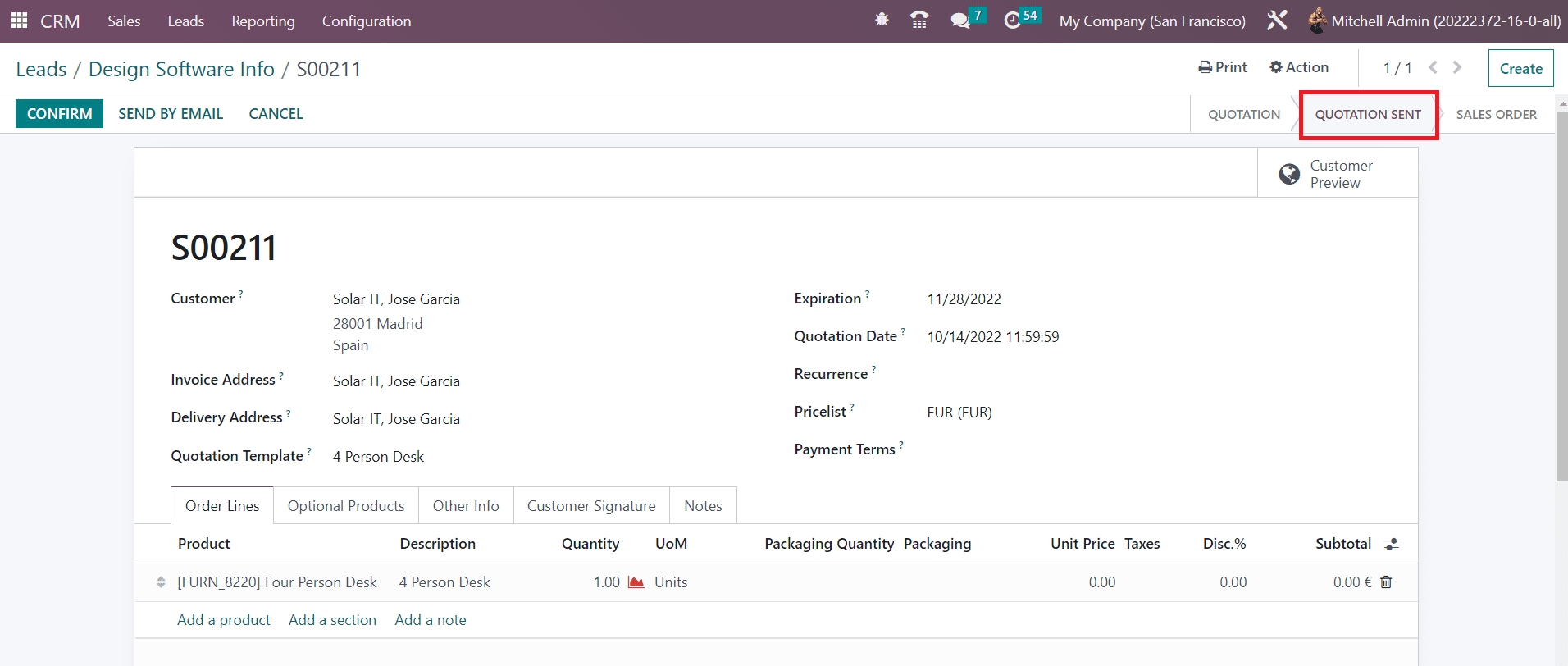Click the wrench and screwdriver tools icon
Screen dimensions: 1568x666
point(1277,21)
